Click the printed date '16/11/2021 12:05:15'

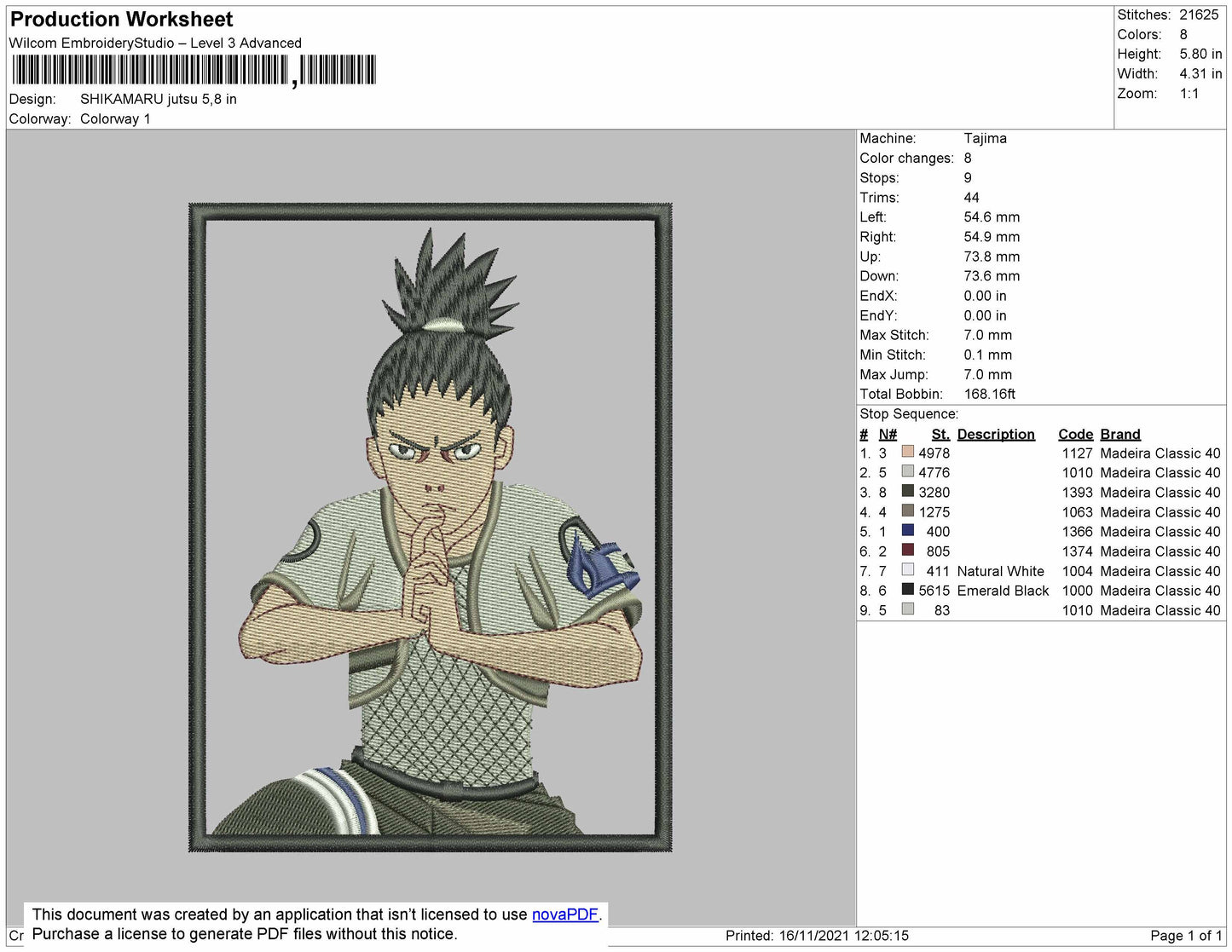click(844, 936)
